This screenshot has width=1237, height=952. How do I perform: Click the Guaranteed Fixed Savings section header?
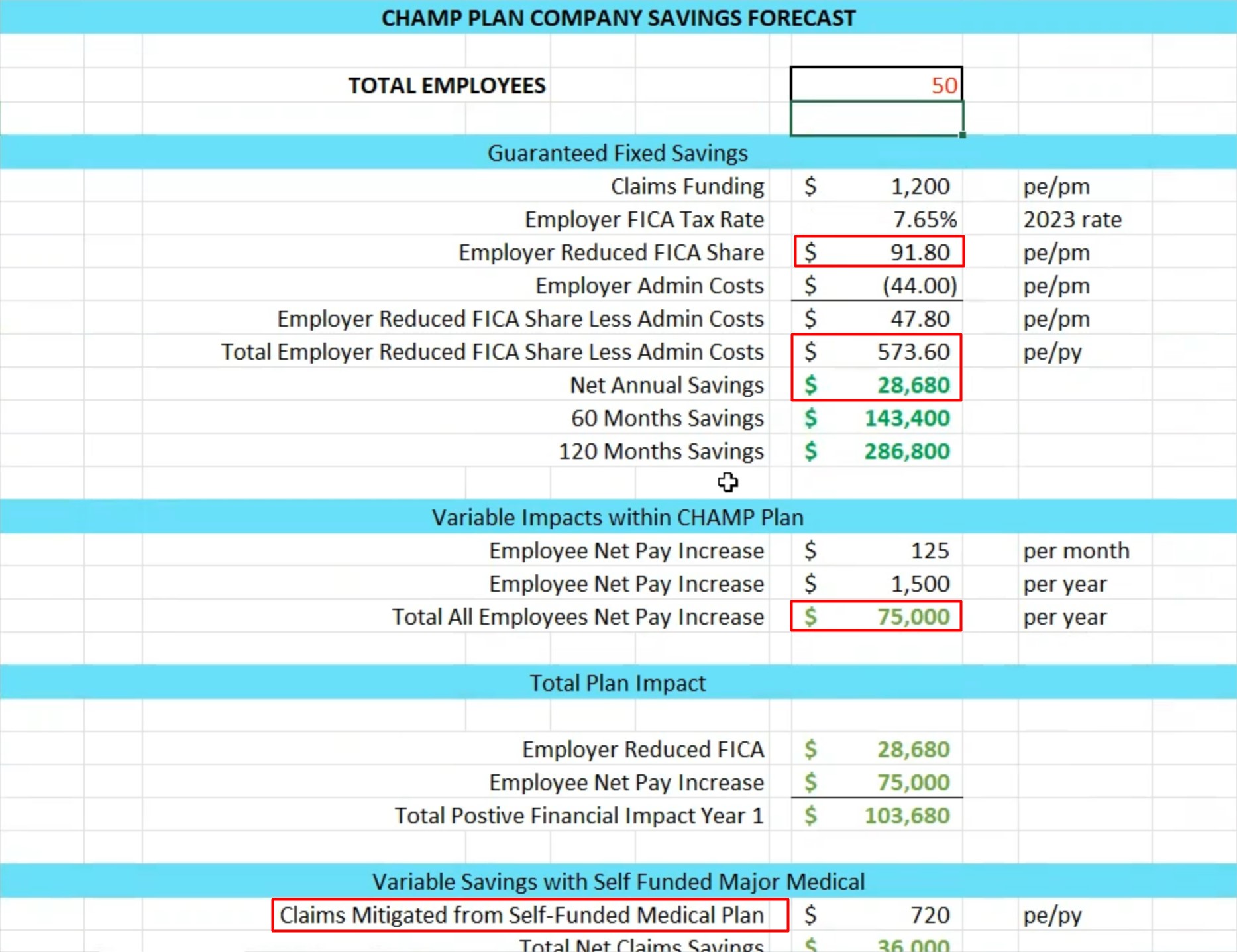pos(618,153)
